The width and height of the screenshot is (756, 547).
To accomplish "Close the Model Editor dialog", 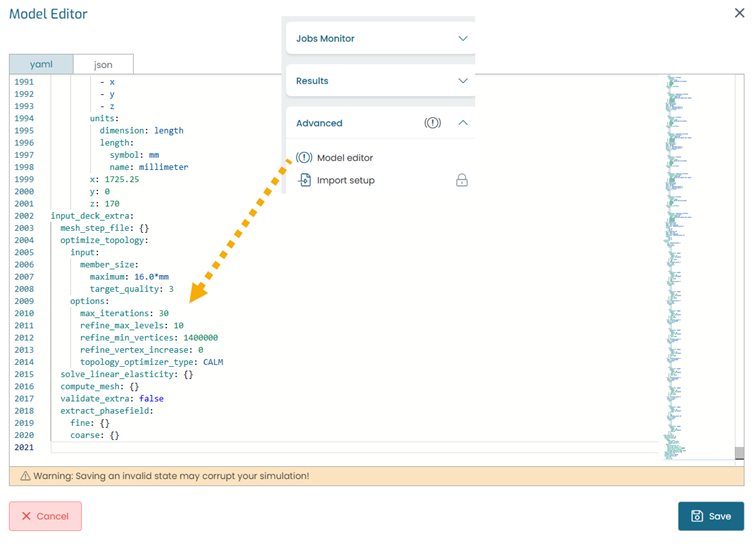I will click(x=739, y=13).
